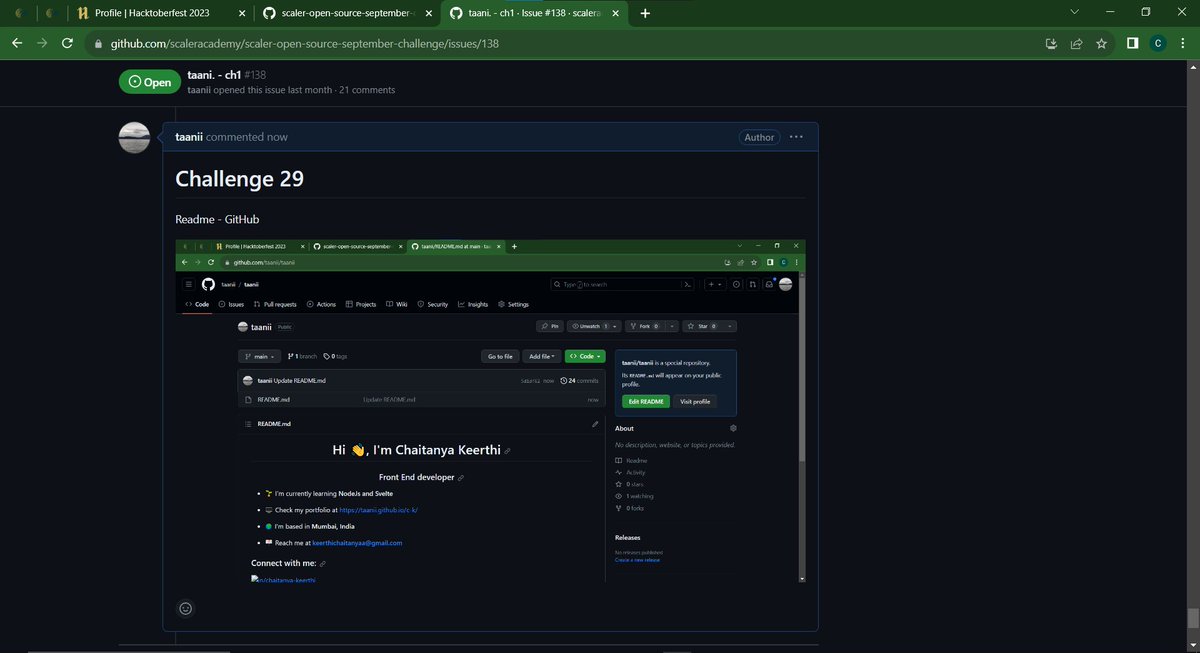Click the Readme - GitHub text
The width and height of the screenshot is (1200, 653).
[x=217, y=219]
